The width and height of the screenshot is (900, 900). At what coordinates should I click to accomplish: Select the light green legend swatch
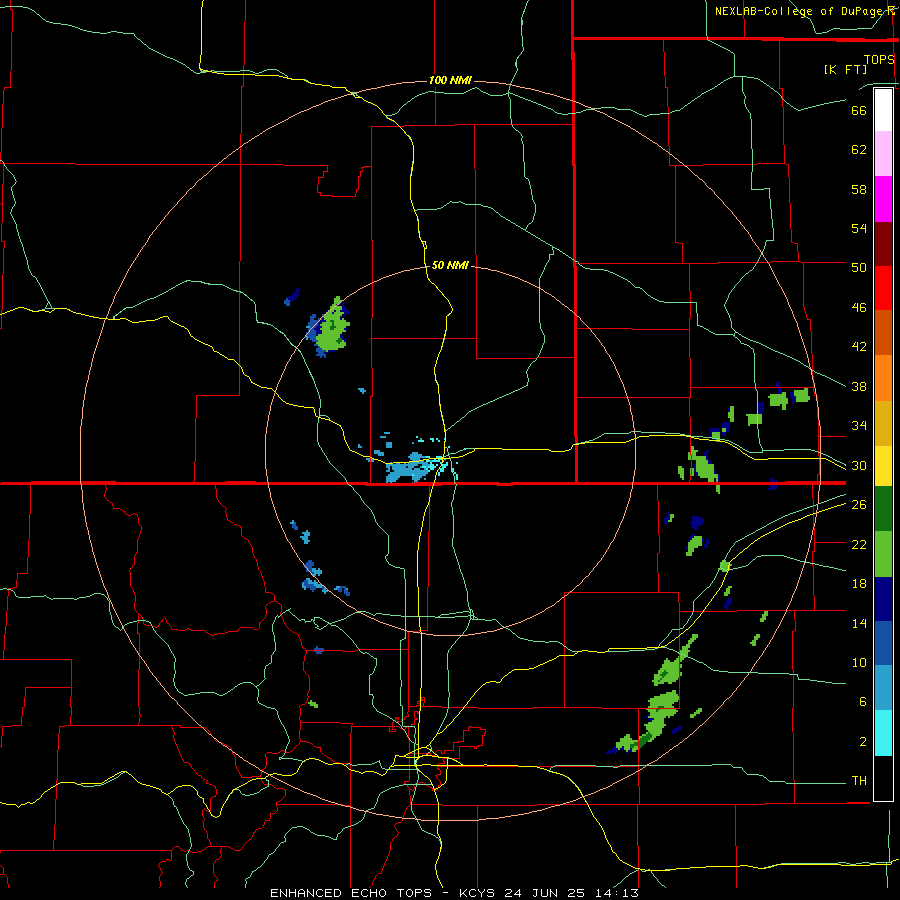(883, 554)
